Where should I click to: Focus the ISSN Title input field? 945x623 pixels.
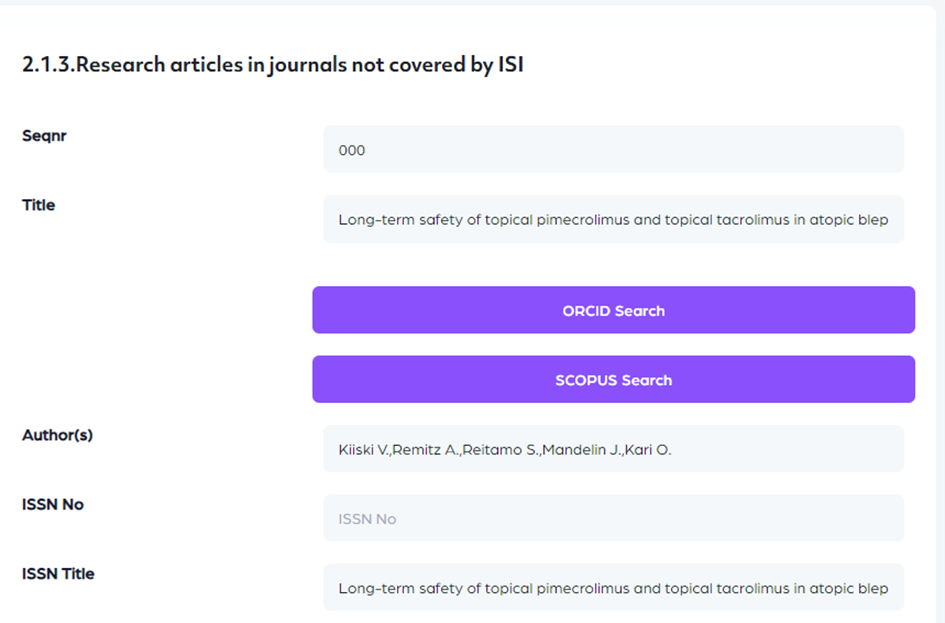613,588
